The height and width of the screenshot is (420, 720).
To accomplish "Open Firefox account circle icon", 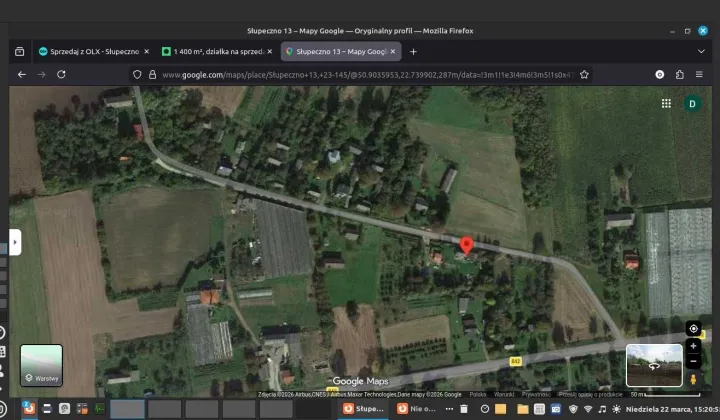I will coord(659,74).
